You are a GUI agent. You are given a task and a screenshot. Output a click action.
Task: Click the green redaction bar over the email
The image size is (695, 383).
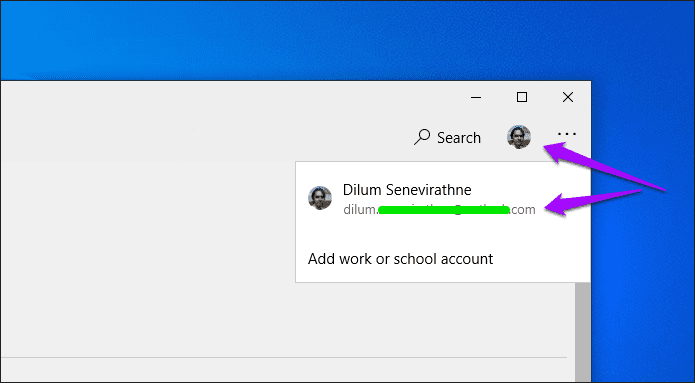pos(444,210)
